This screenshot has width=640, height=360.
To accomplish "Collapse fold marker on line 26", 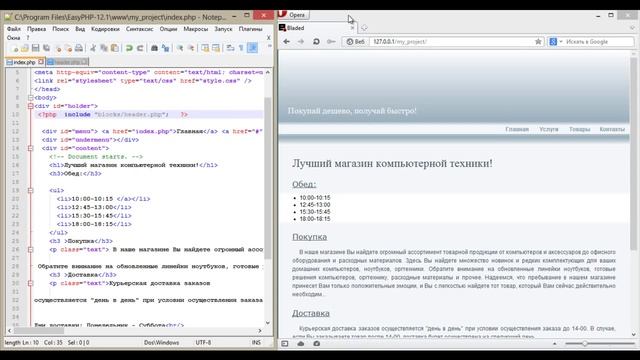I will pos(31,249).
